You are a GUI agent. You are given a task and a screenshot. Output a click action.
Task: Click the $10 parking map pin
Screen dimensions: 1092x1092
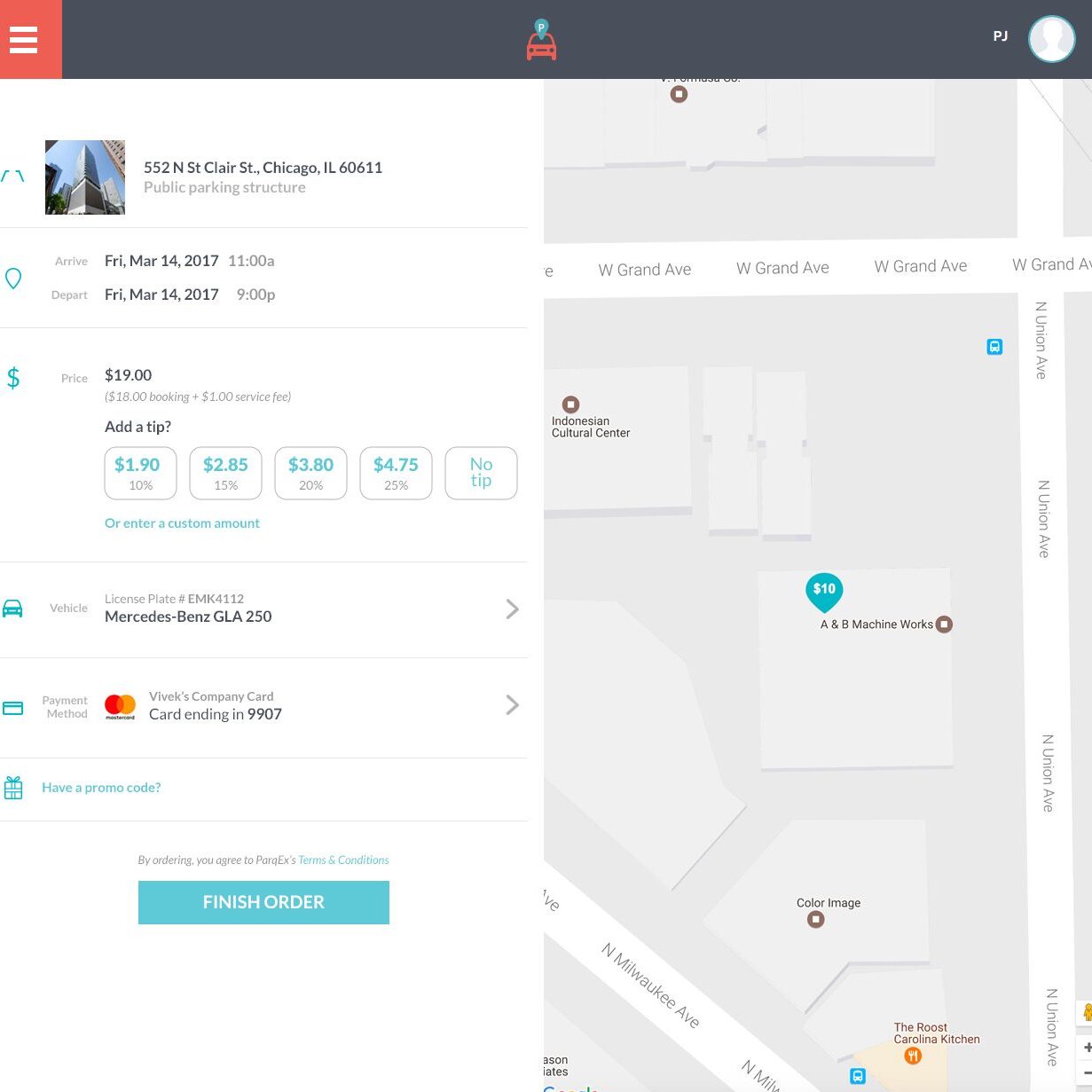click(x=824, y=591)
